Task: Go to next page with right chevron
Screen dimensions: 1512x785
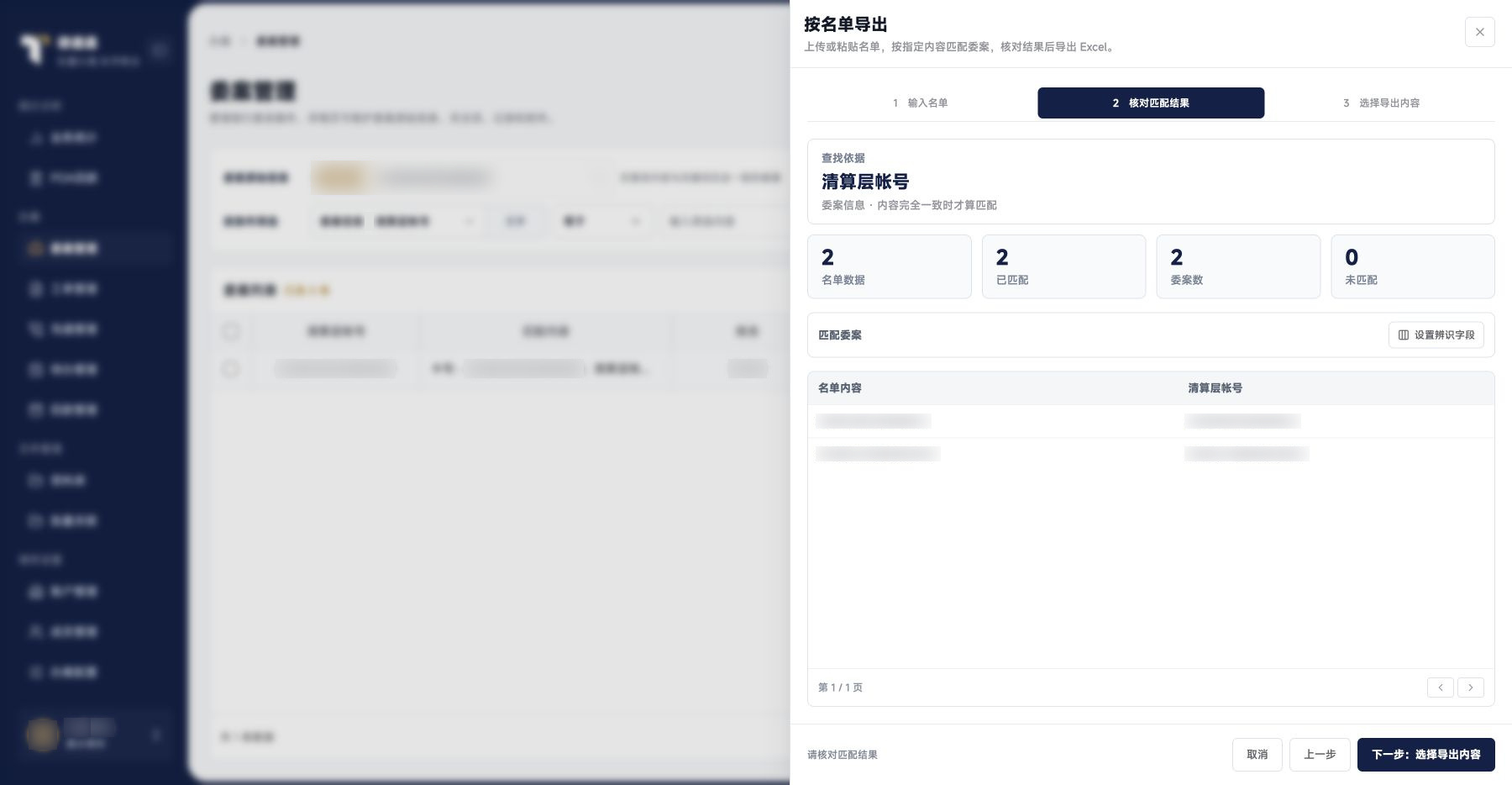Action: [x=1470, y=688]
